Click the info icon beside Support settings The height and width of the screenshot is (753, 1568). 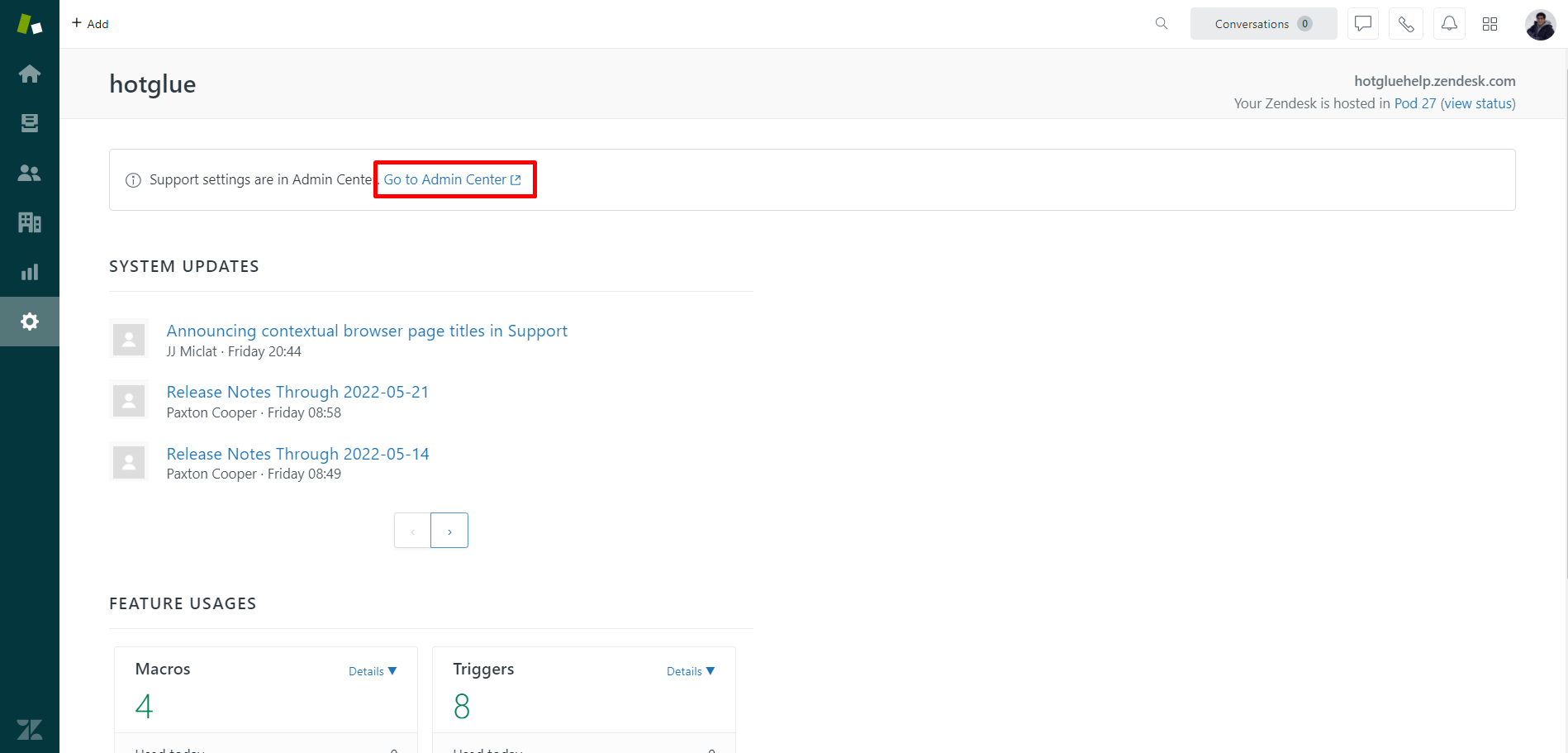coord(133,180)
